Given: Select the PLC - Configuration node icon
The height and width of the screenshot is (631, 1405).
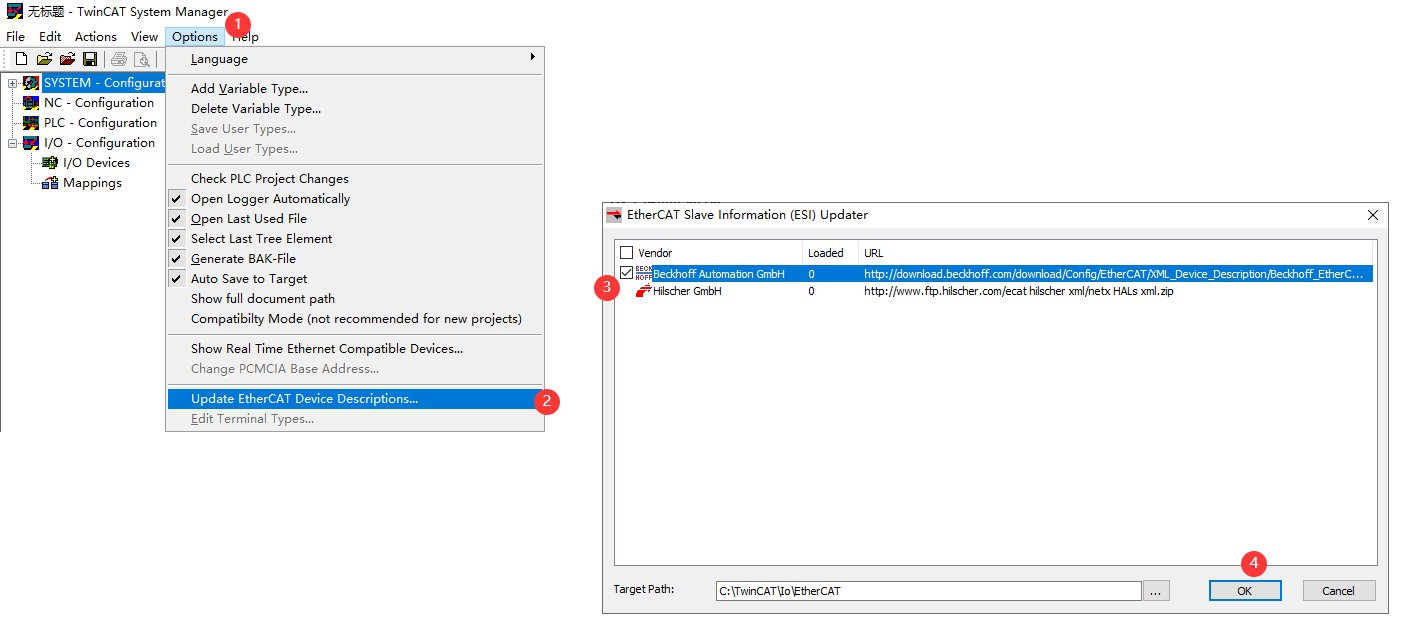Looking at the screenshot, I should click(31, 123).
